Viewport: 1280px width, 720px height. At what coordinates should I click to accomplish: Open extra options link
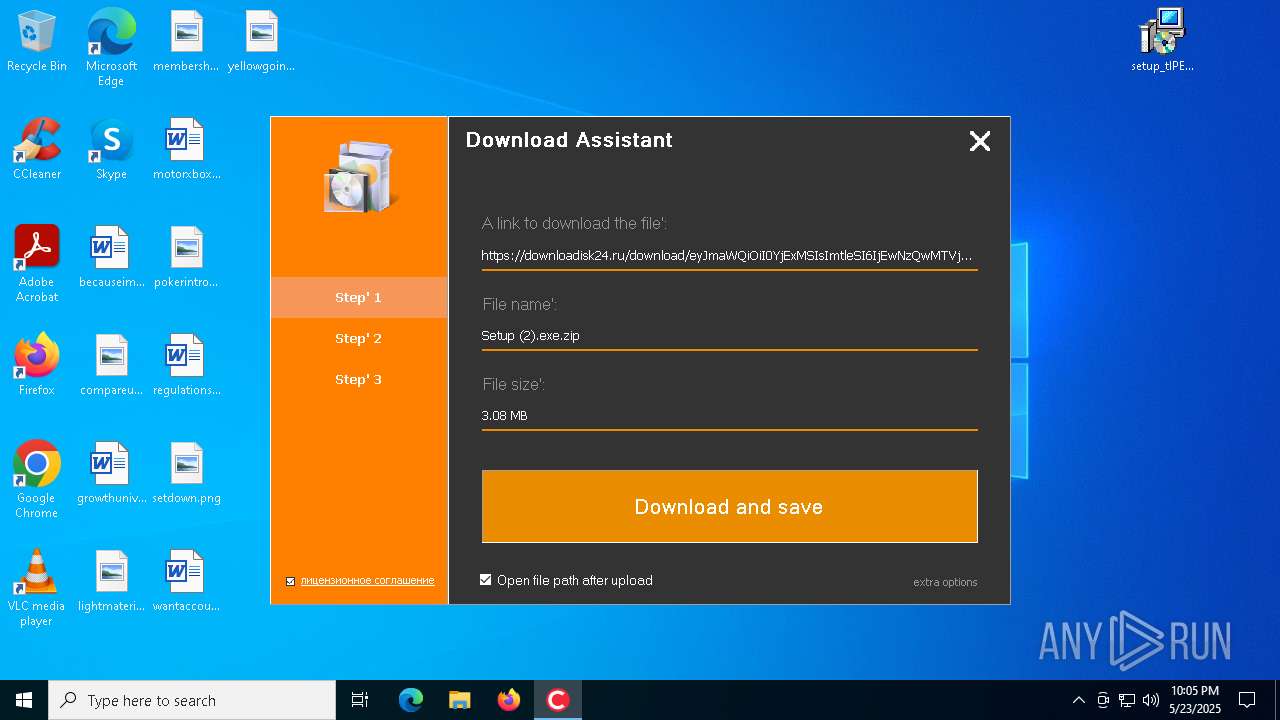[945, 582]
